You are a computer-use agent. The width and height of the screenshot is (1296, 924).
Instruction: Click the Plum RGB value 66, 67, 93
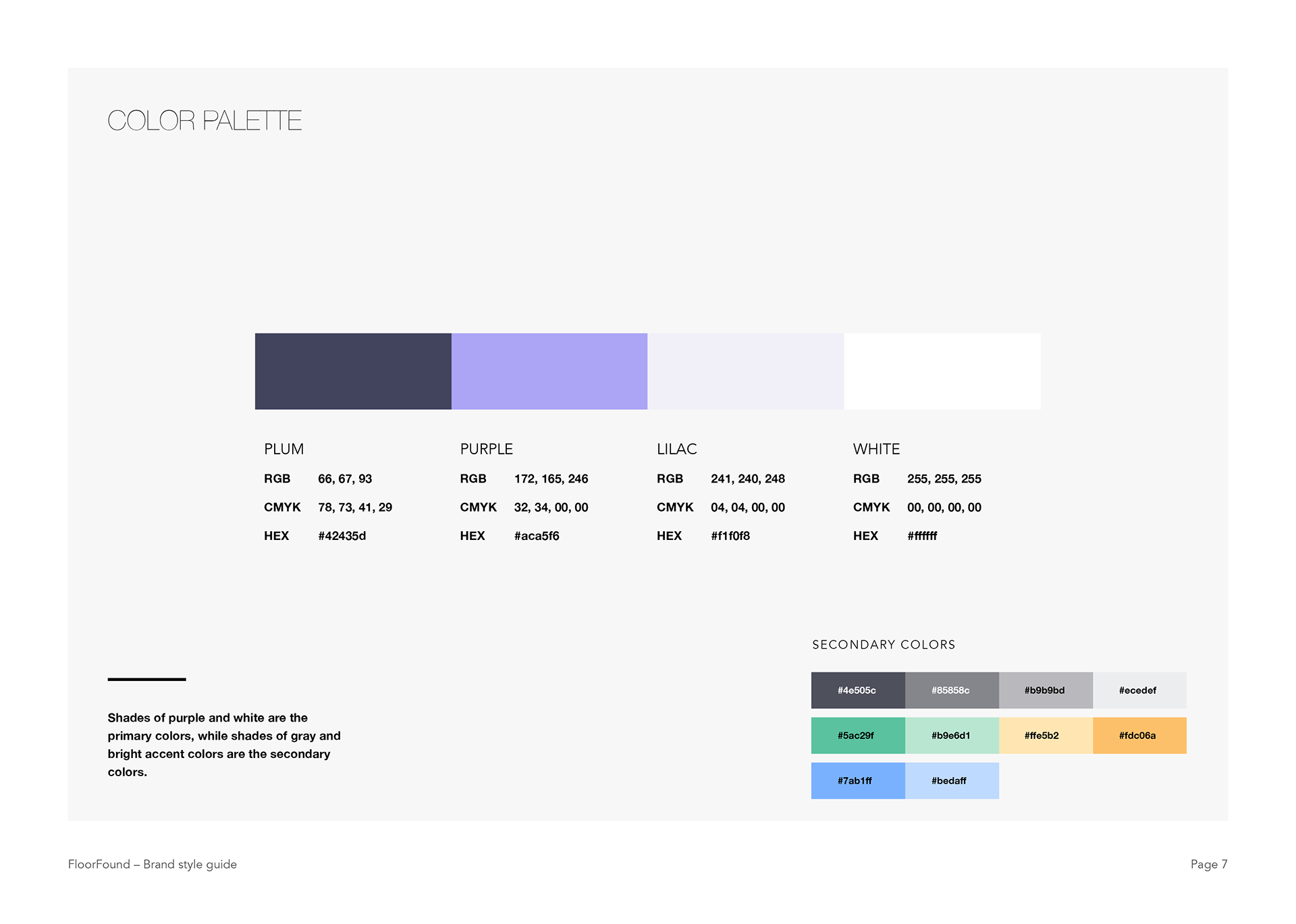click(x=345, y=479)
